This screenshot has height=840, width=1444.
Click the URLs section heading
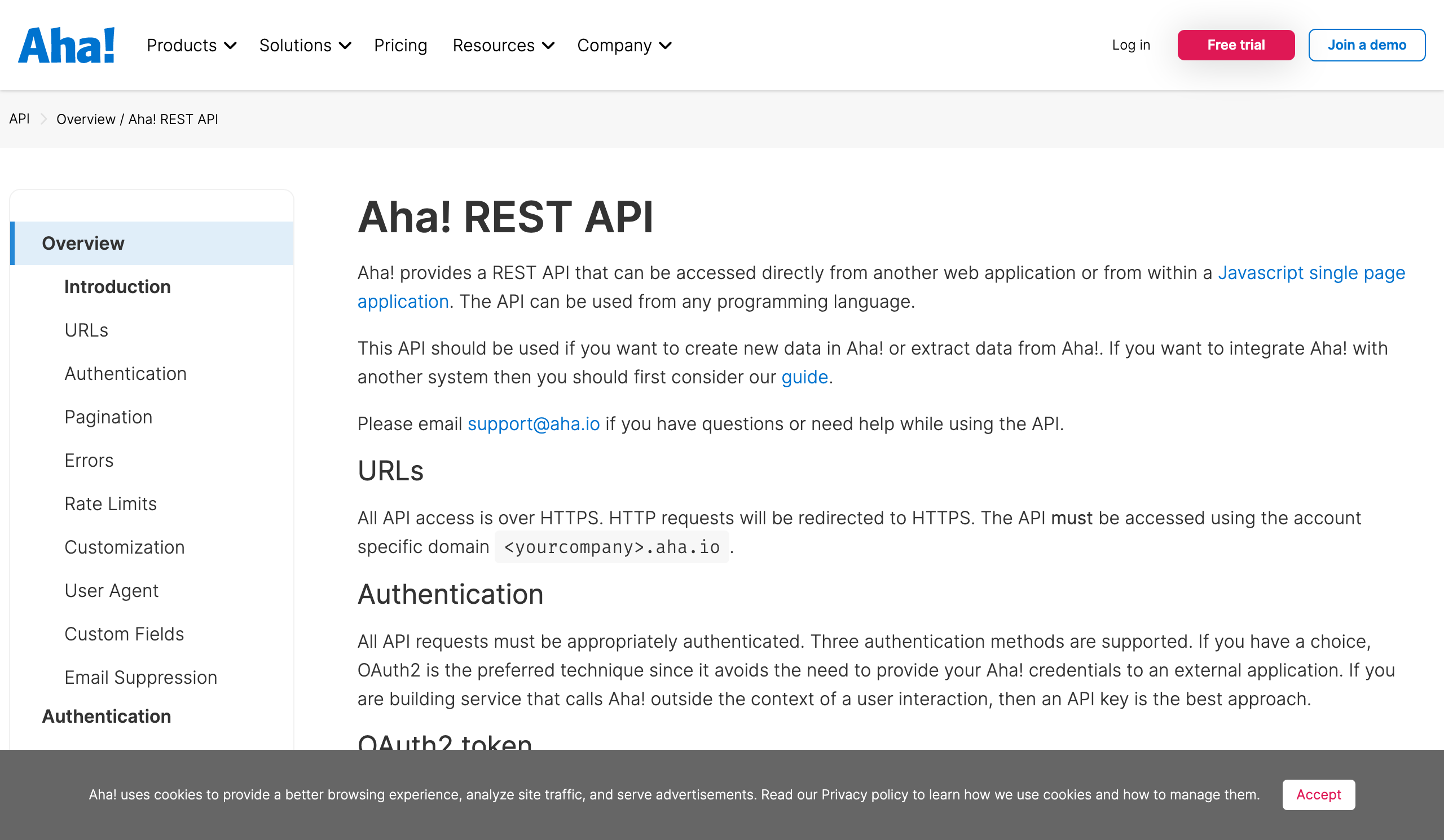(x=390, y=471)
